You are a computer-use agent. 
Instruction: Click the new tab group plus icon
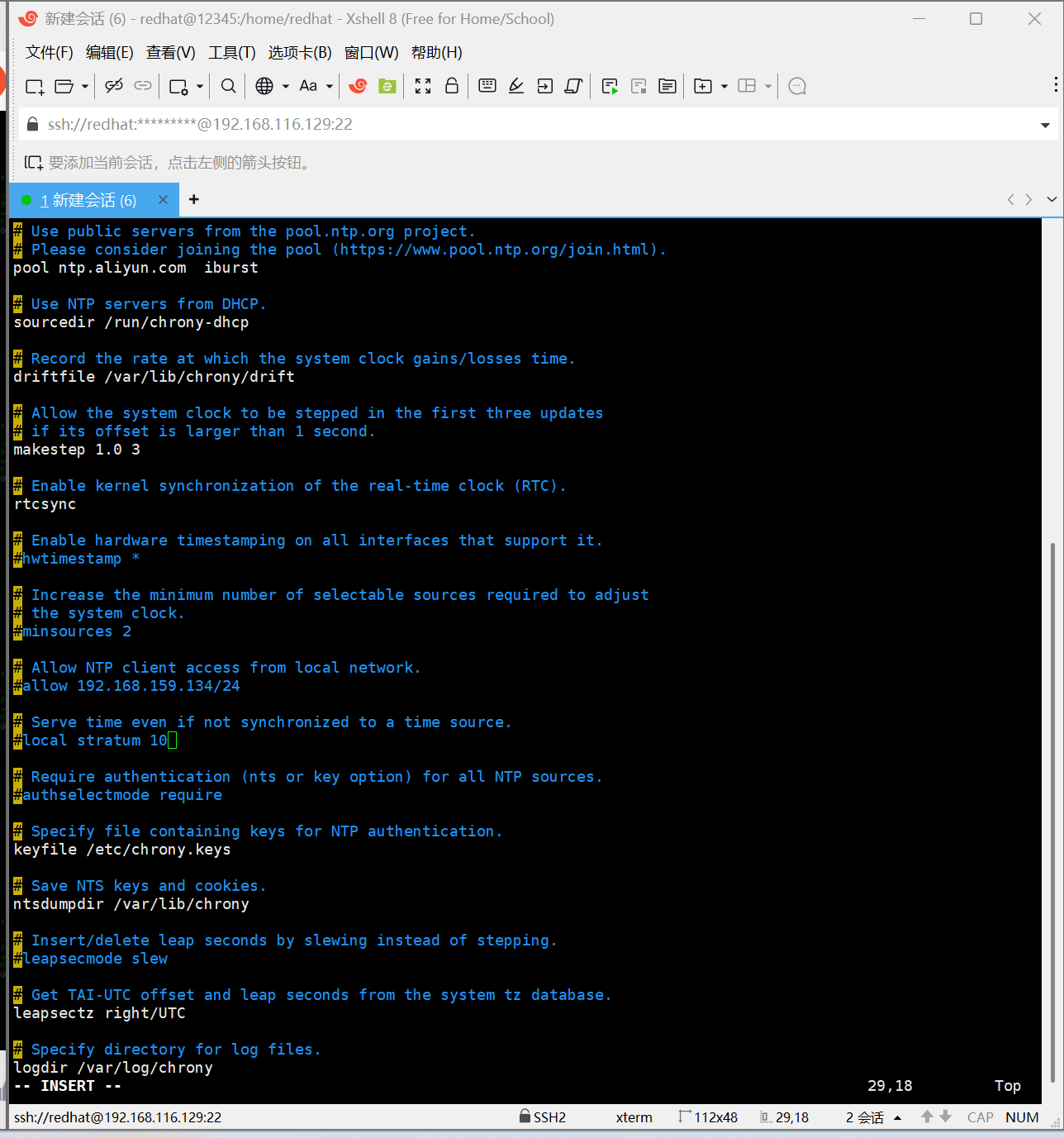(x=703, y=86)
